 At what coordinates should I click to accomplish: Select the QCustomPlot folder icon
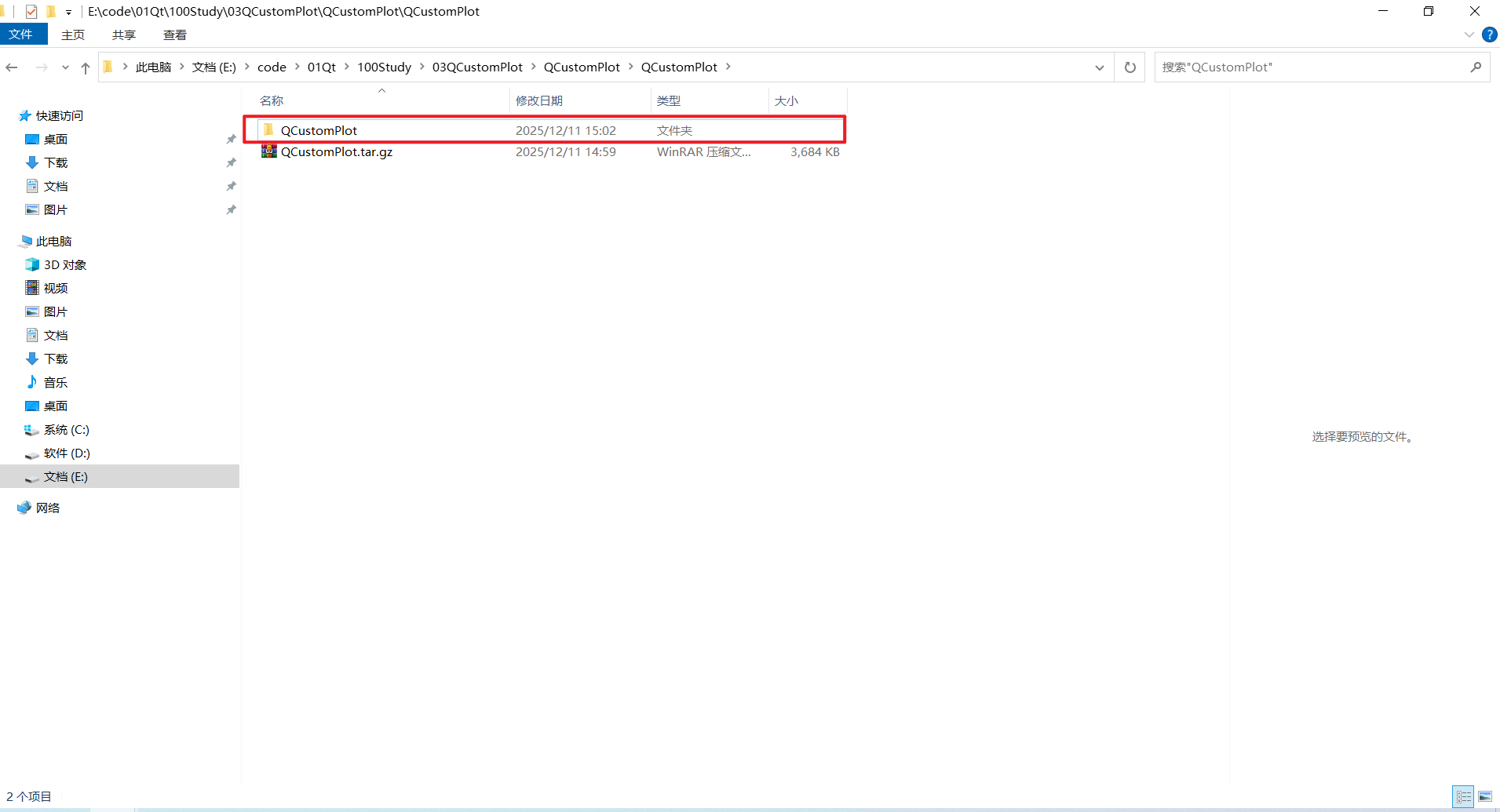point(268,129)
